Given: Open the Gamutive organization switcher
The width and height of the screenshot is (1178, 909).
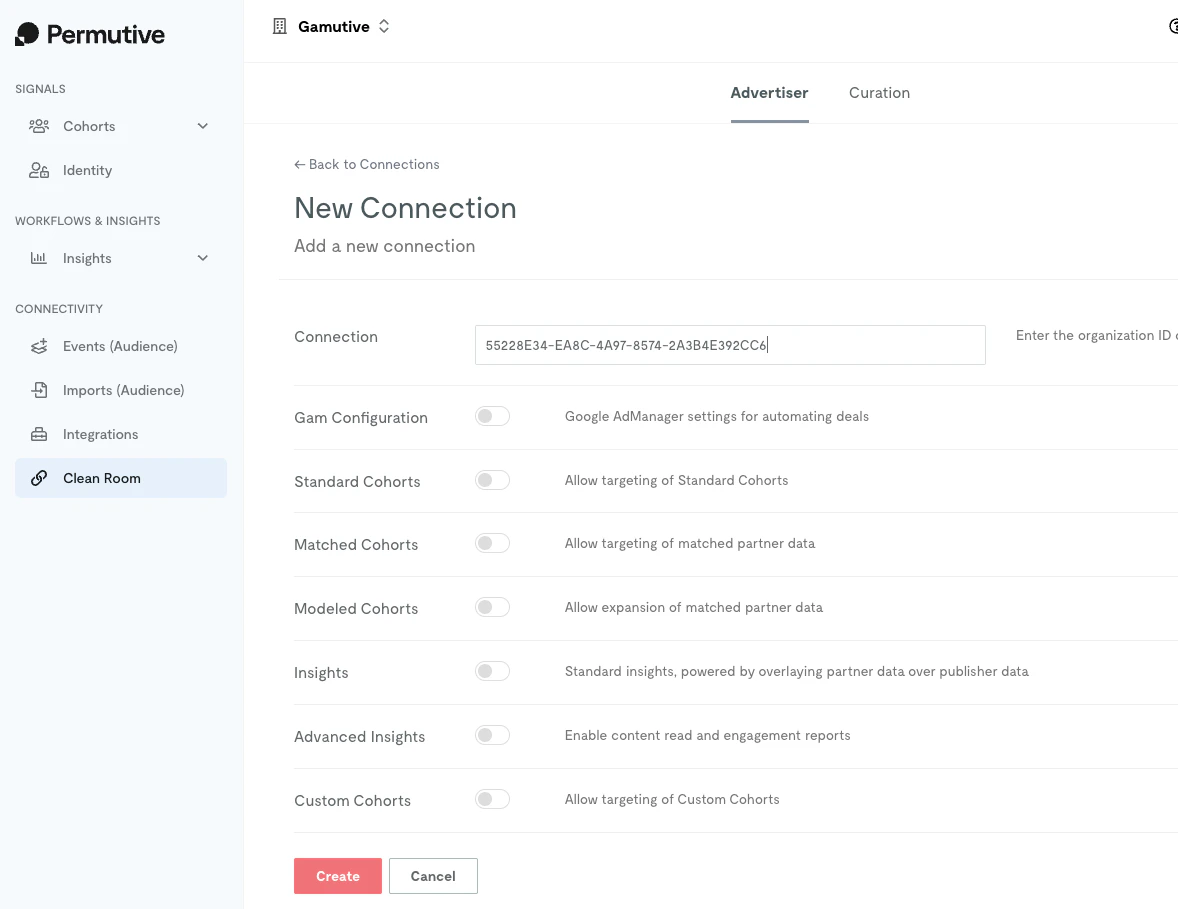Looking at the screenshot, I should (384, 26).
